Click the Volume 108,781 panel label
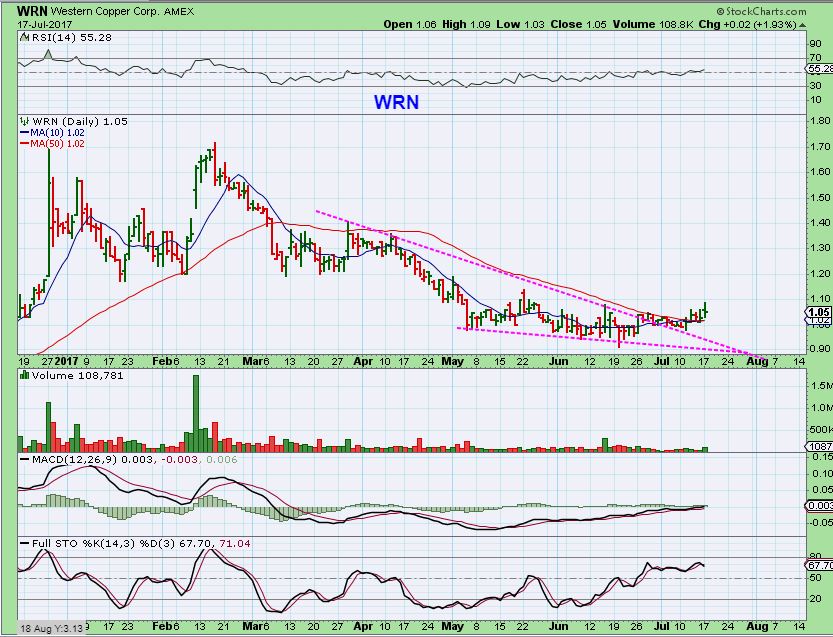The width and height of the screenshot is (833, 637). tap(78, 375)
